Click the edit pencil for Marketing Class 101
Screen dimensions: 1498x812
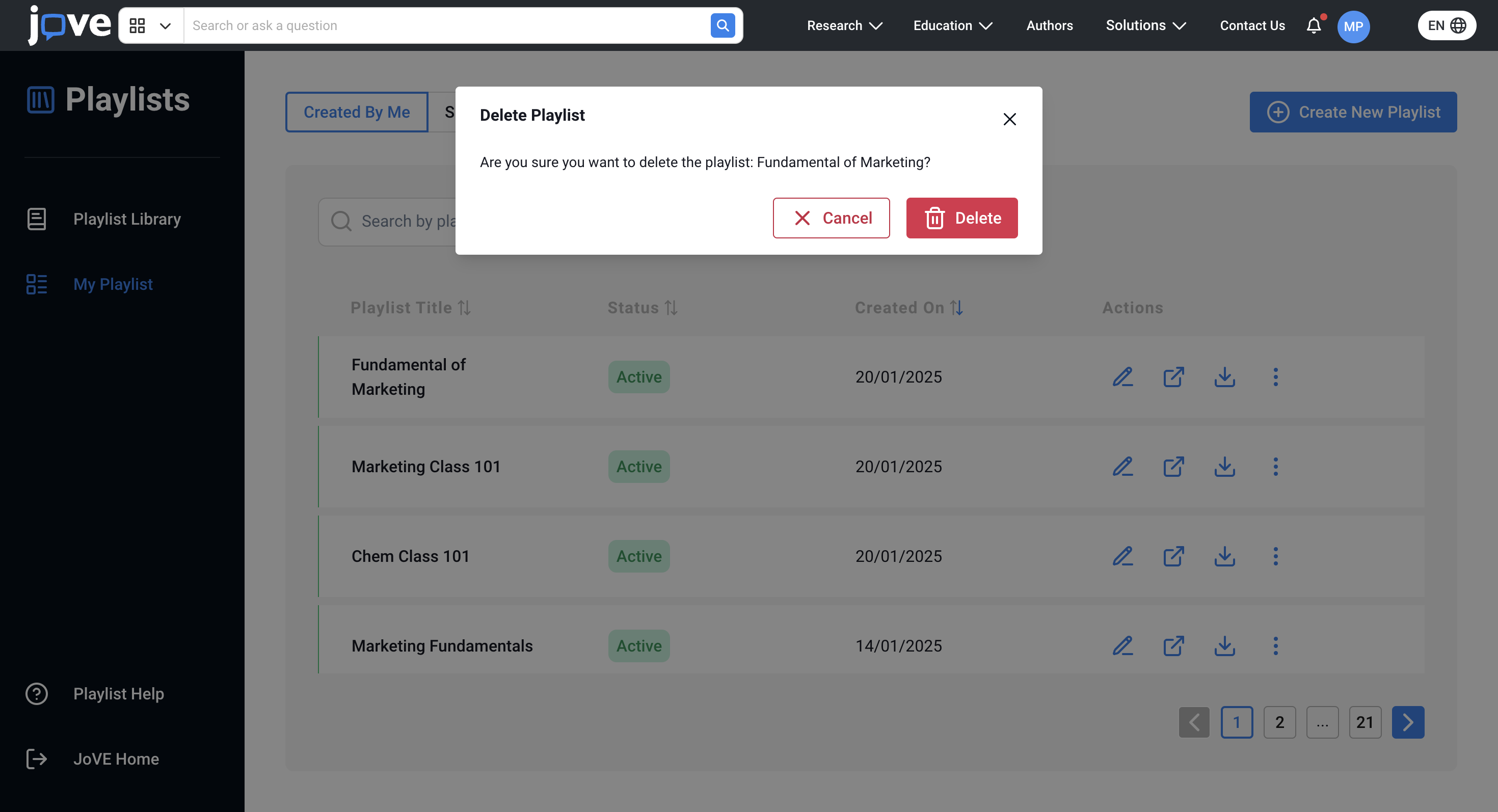pyautogui.click(x=1122, y=467)
